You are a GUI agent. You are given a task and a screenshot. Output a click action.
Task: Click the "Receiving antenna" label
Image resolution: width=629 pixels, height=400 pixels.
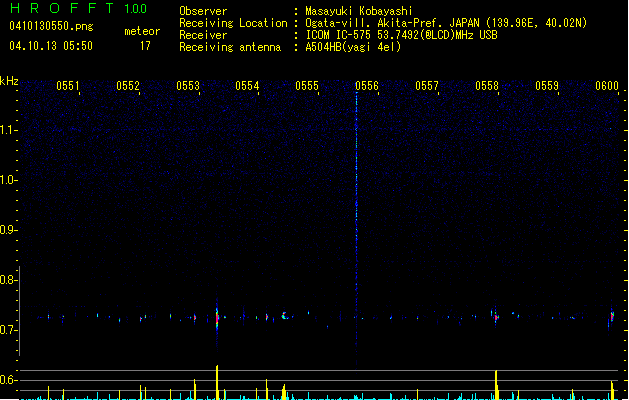click(230, 47)
